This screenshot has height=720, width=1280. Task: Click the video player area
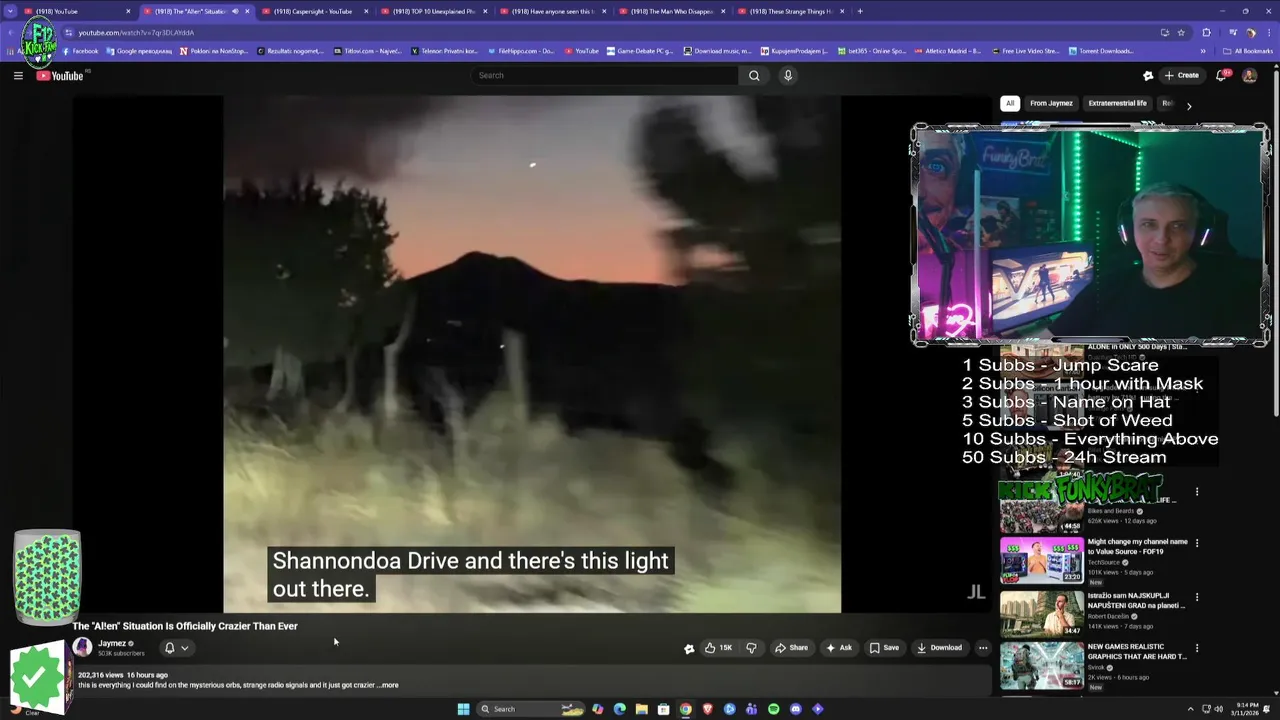tap(532, 353)
